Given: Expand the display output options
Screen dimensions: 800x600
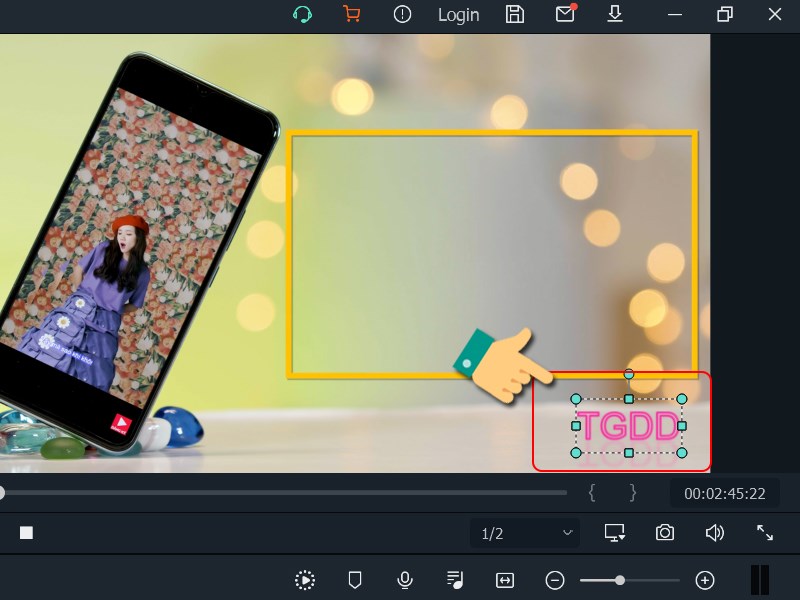Looking at the screenshot, I should (x=615, y=533).
